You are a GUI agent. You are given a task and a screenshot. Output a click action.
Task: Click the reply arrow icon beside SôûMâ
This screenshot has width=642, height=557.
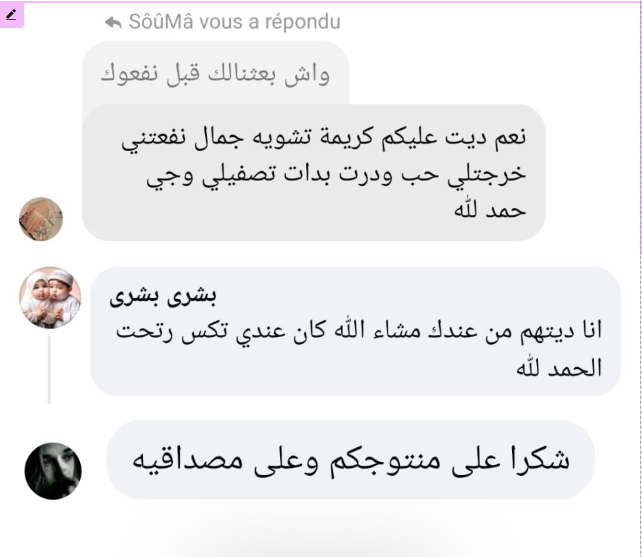coord(113,23)
